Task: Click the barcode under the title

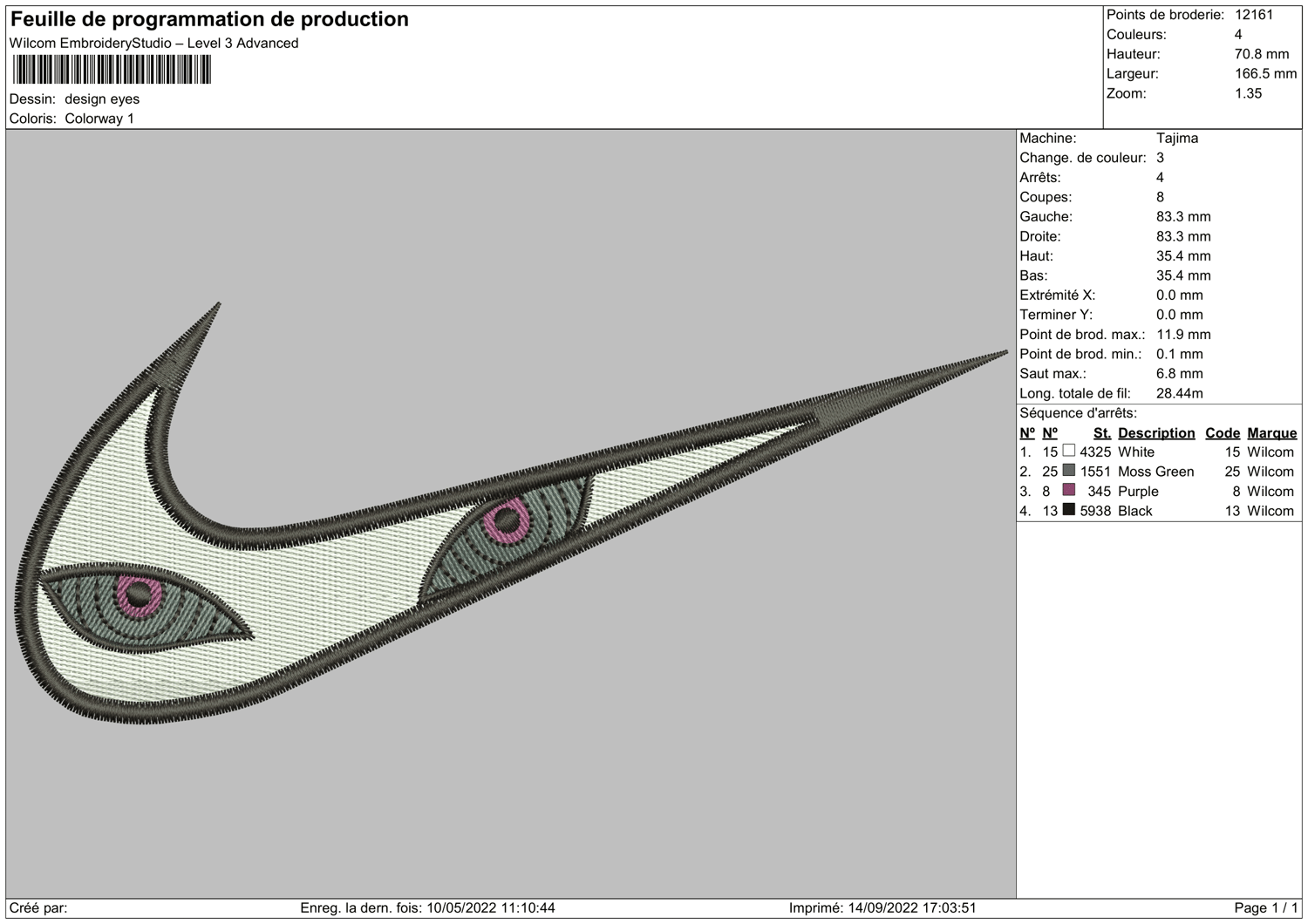Action: coord(112,70)
